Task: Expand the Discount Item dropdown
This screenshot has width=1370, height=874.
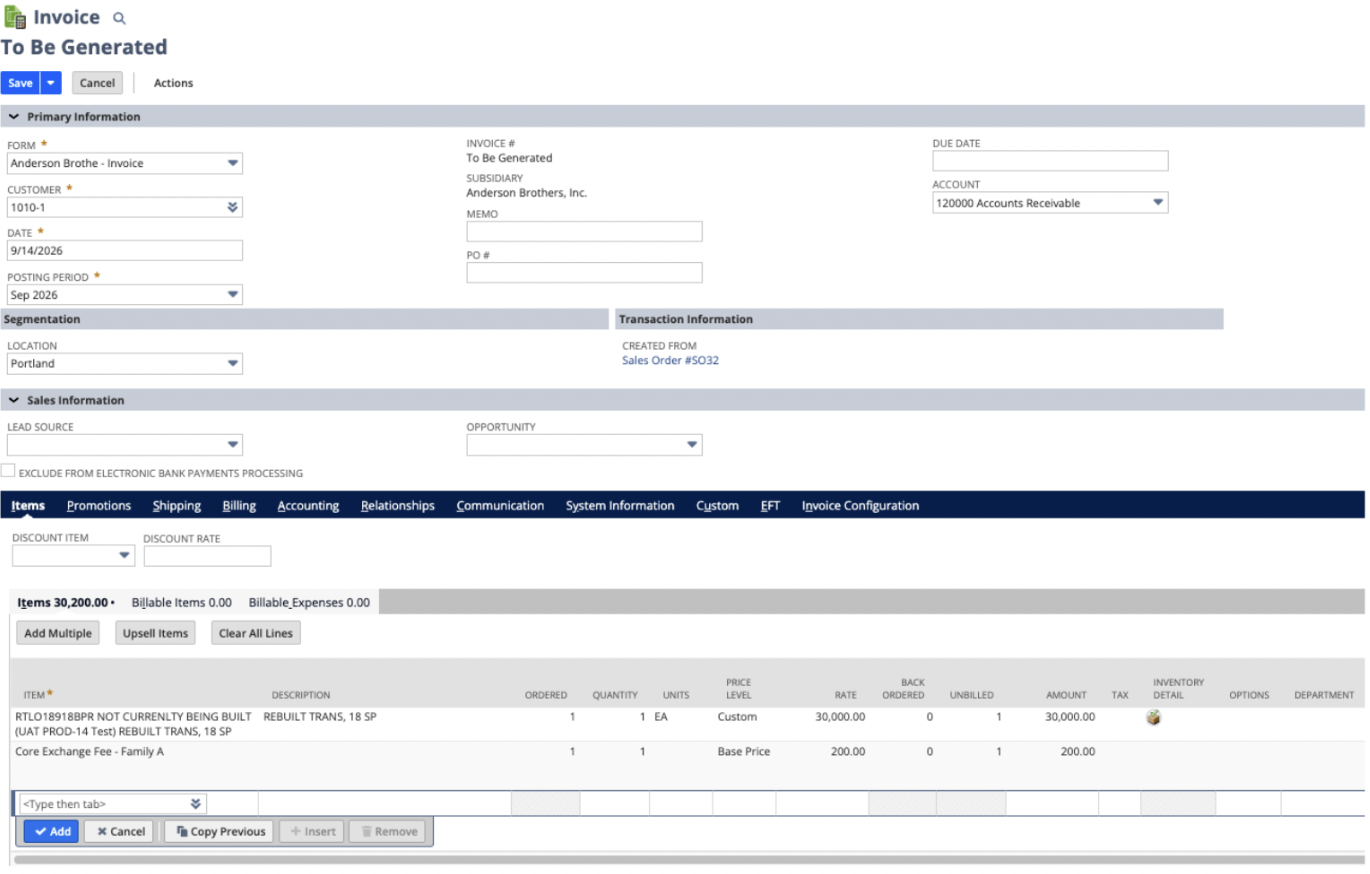Action: tap(73, 556)
